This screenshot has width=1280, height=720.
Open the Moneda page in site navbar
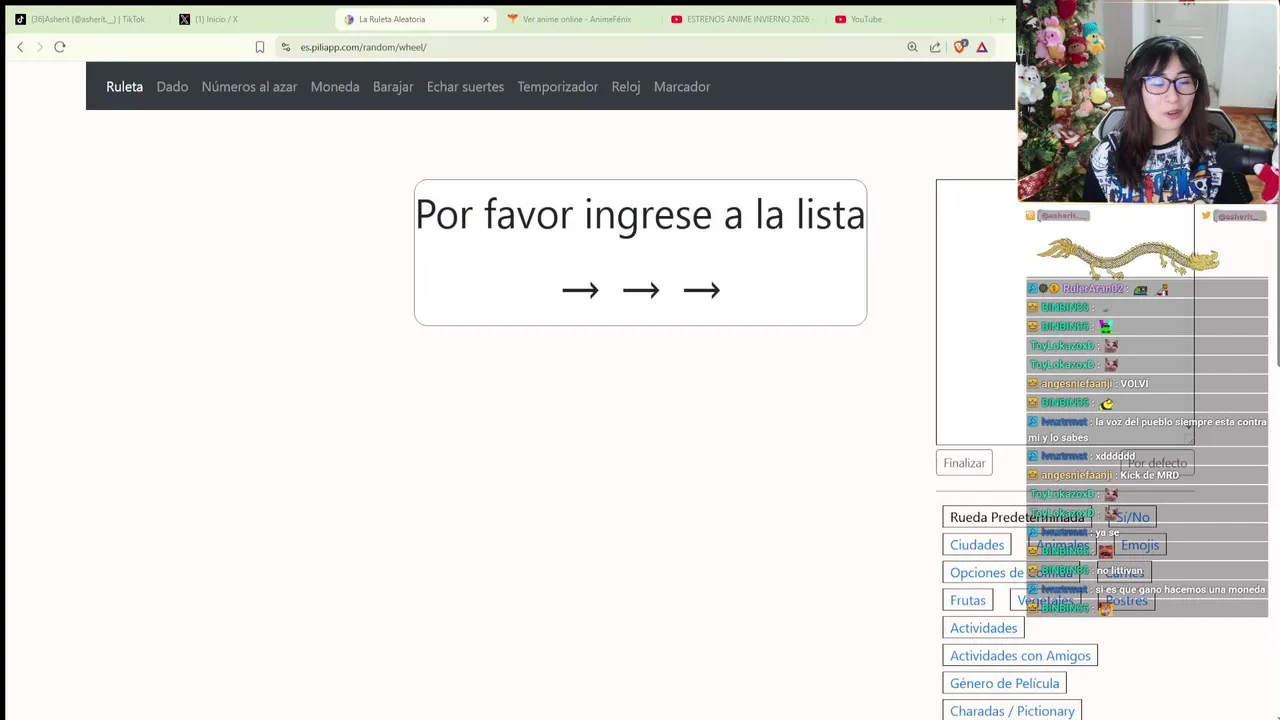coord(335,87)
